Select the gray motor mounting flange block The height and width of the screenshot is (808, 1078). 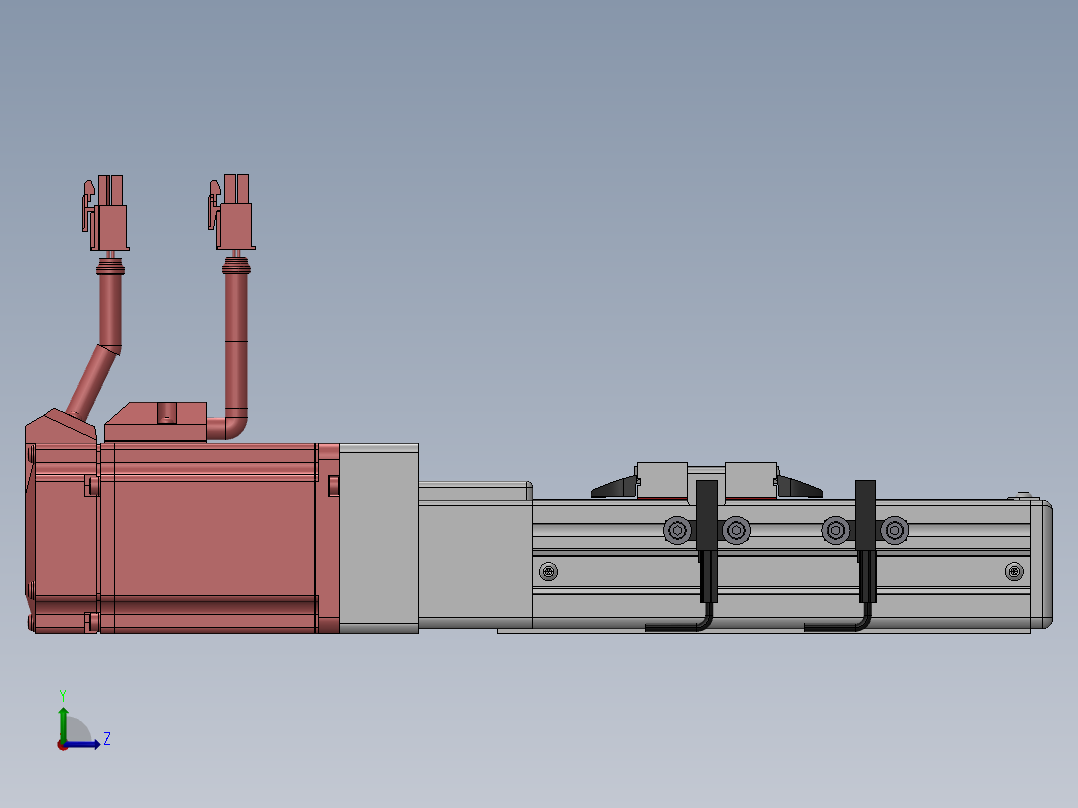coord(378,537)
